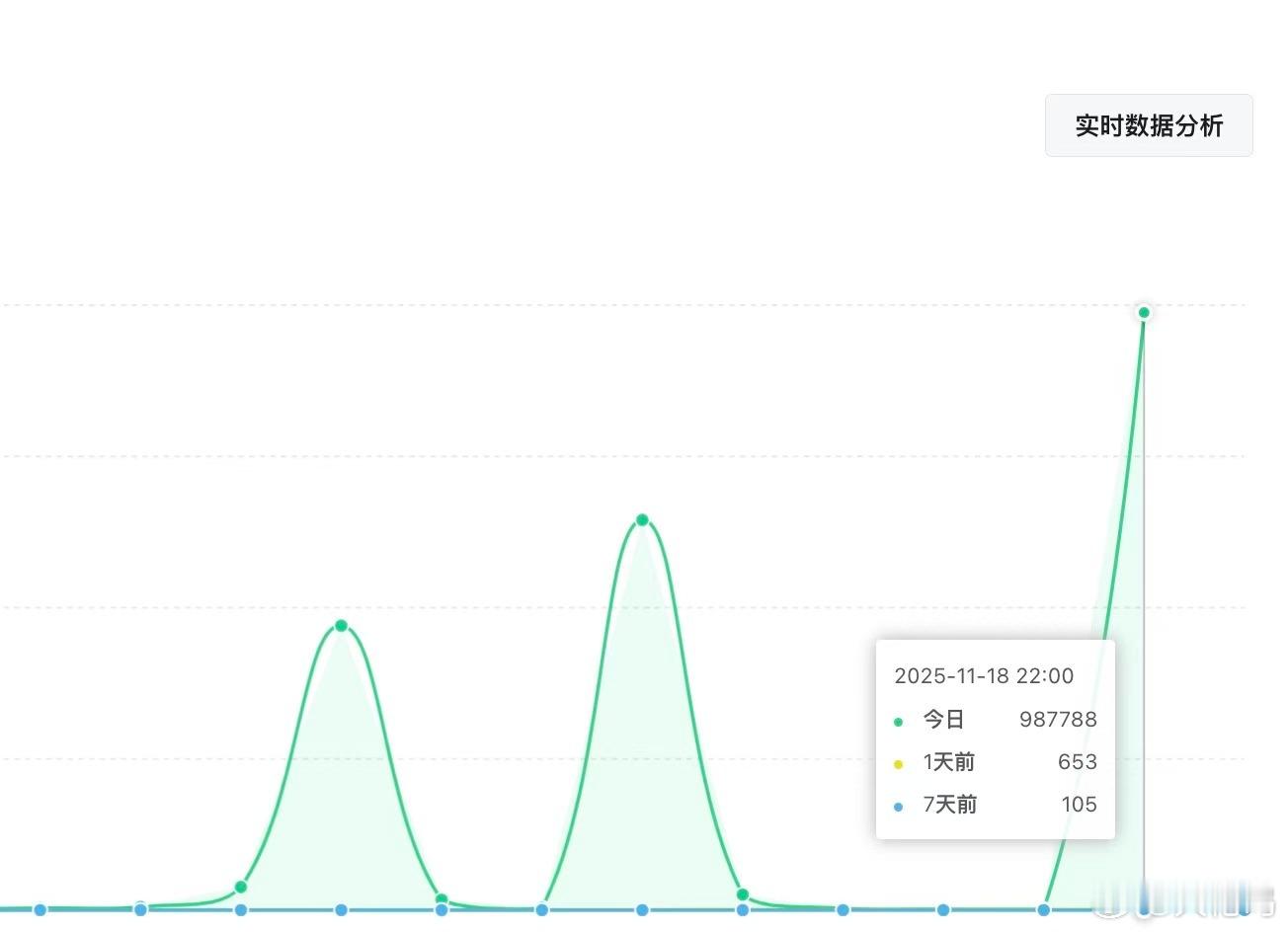Select green point at middle hump's falling base
The height and width of the screenshot is (932, 1288).
(x=743, y=894)
